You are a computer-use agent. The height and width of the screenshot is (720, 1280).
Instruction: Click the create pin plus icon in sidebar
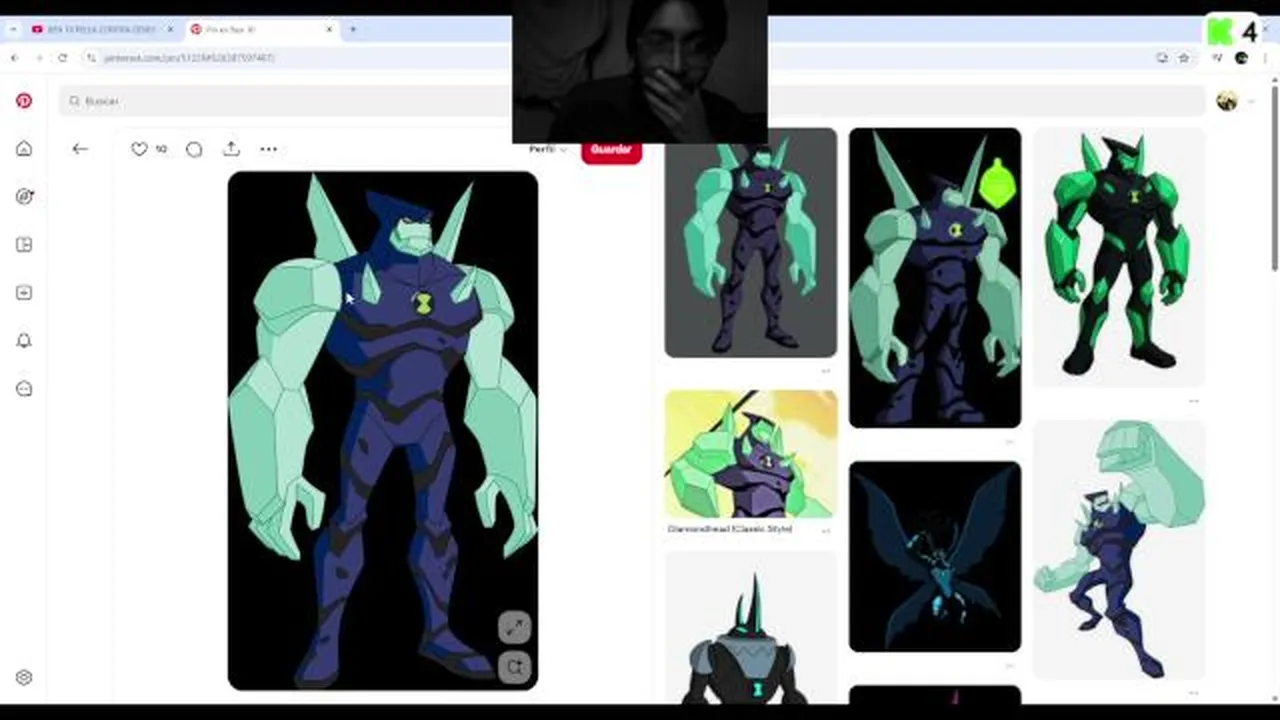click(x=24, y=293)
